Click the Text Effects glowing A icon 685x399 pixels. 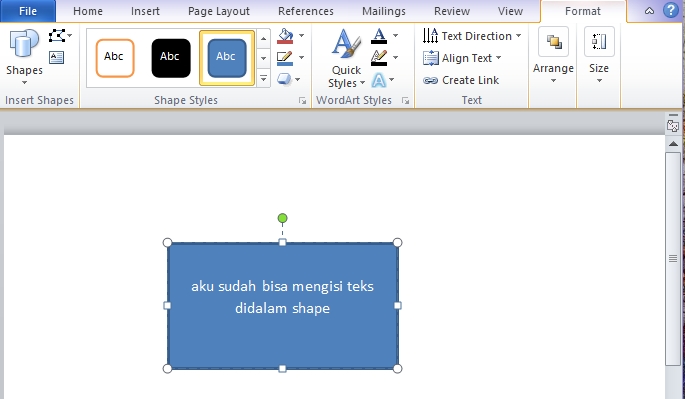point(379,80)
